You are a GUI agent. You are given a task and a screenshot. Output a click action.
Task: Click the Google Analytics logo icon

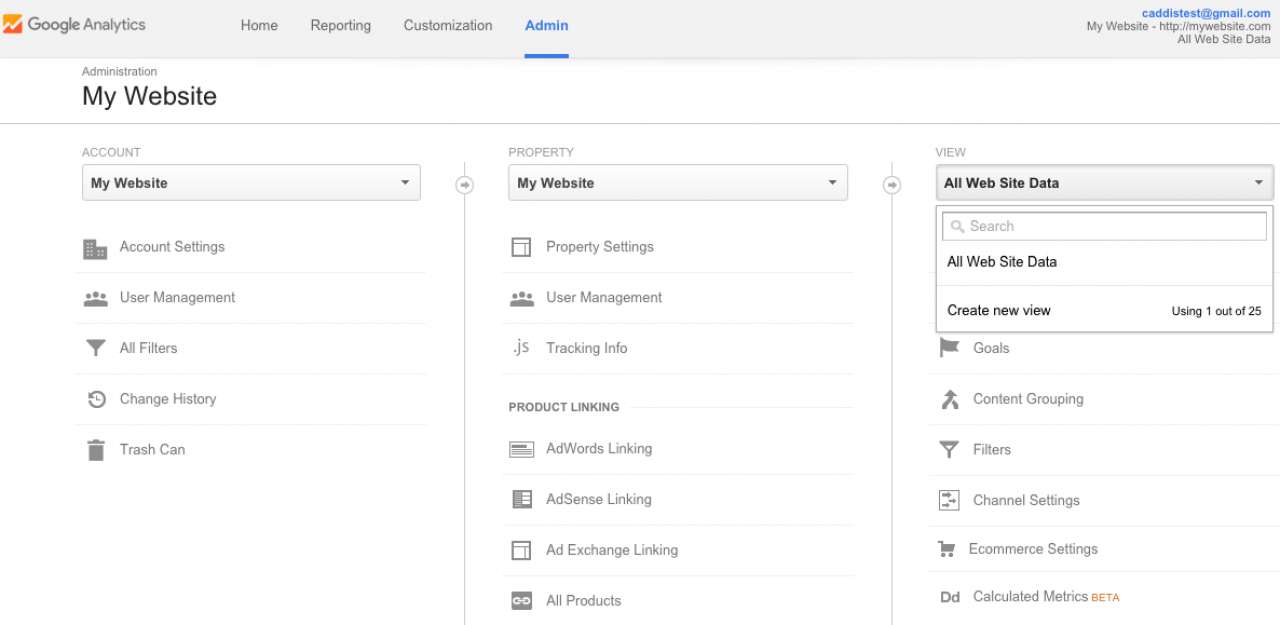(x=12, y=25)
